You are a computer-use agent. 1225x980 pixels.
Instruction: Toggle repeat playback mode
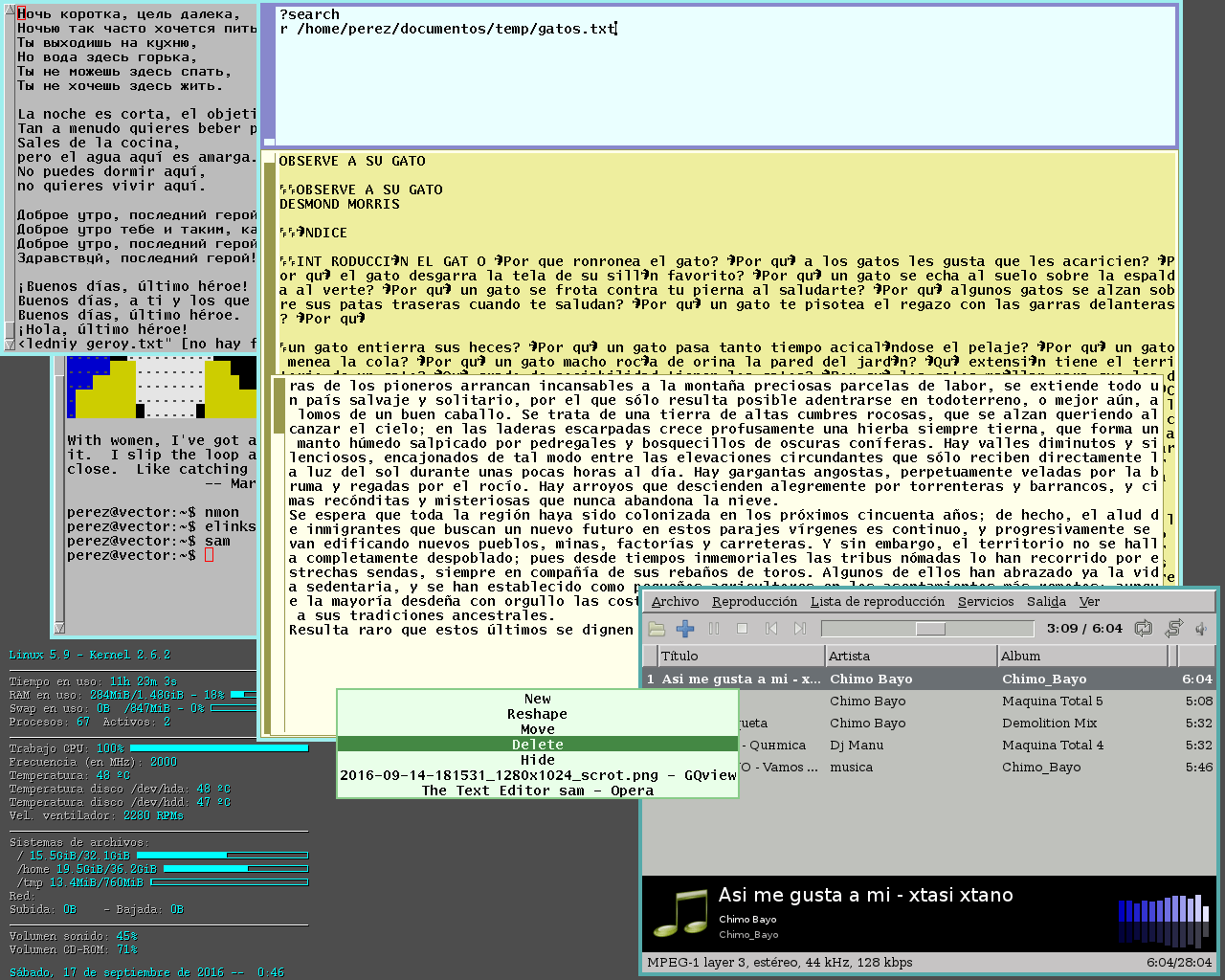[1143, 629]
